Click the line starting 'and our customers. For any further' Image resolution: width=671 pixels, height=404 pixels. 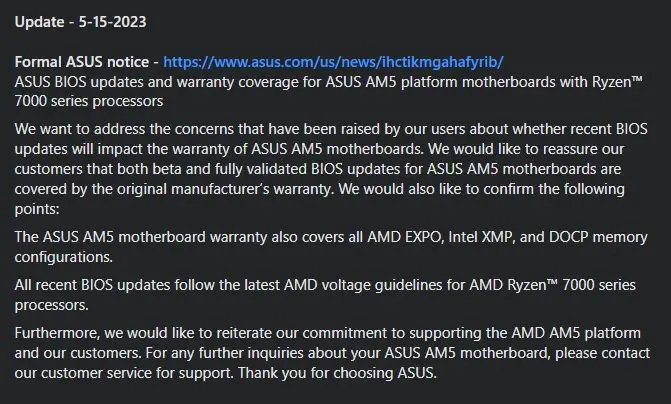click(x=332, y=353)
